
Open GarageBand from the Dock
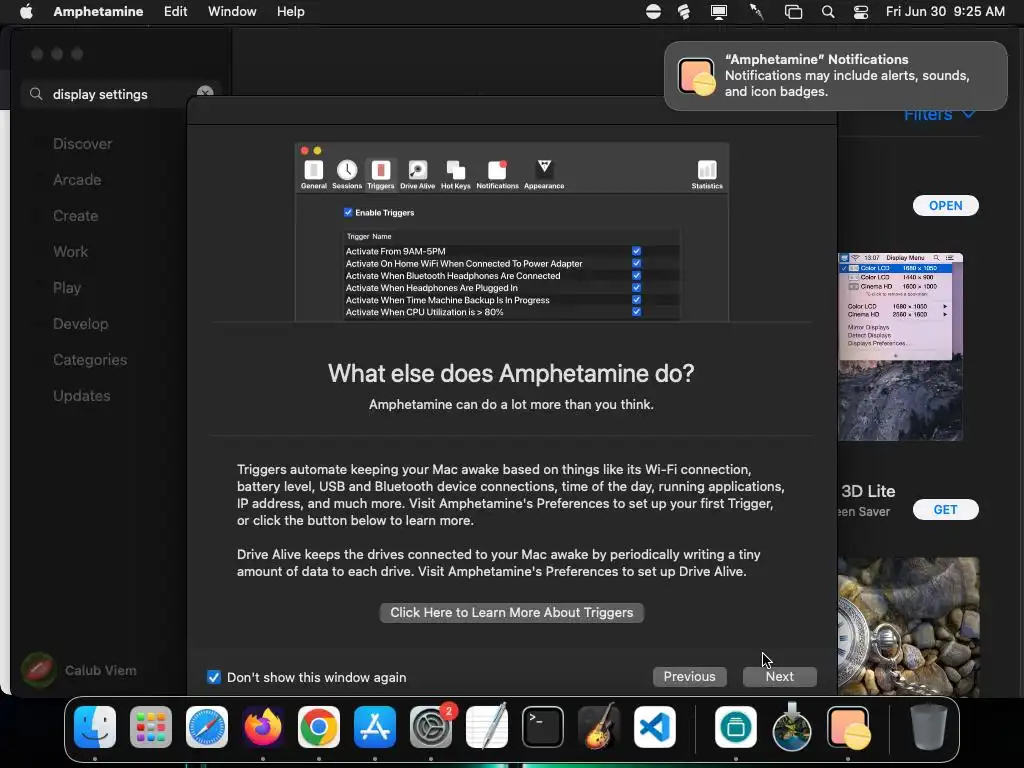pos(598,727)
